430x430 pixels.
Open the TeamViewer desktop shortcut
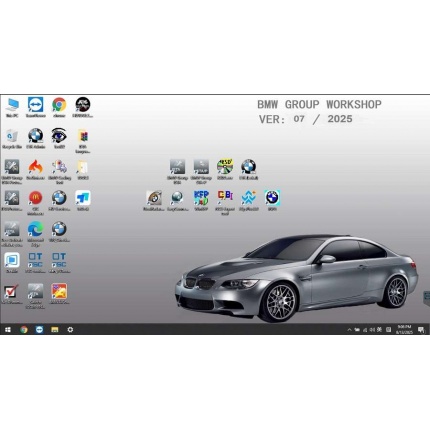(x=36, y=105)
